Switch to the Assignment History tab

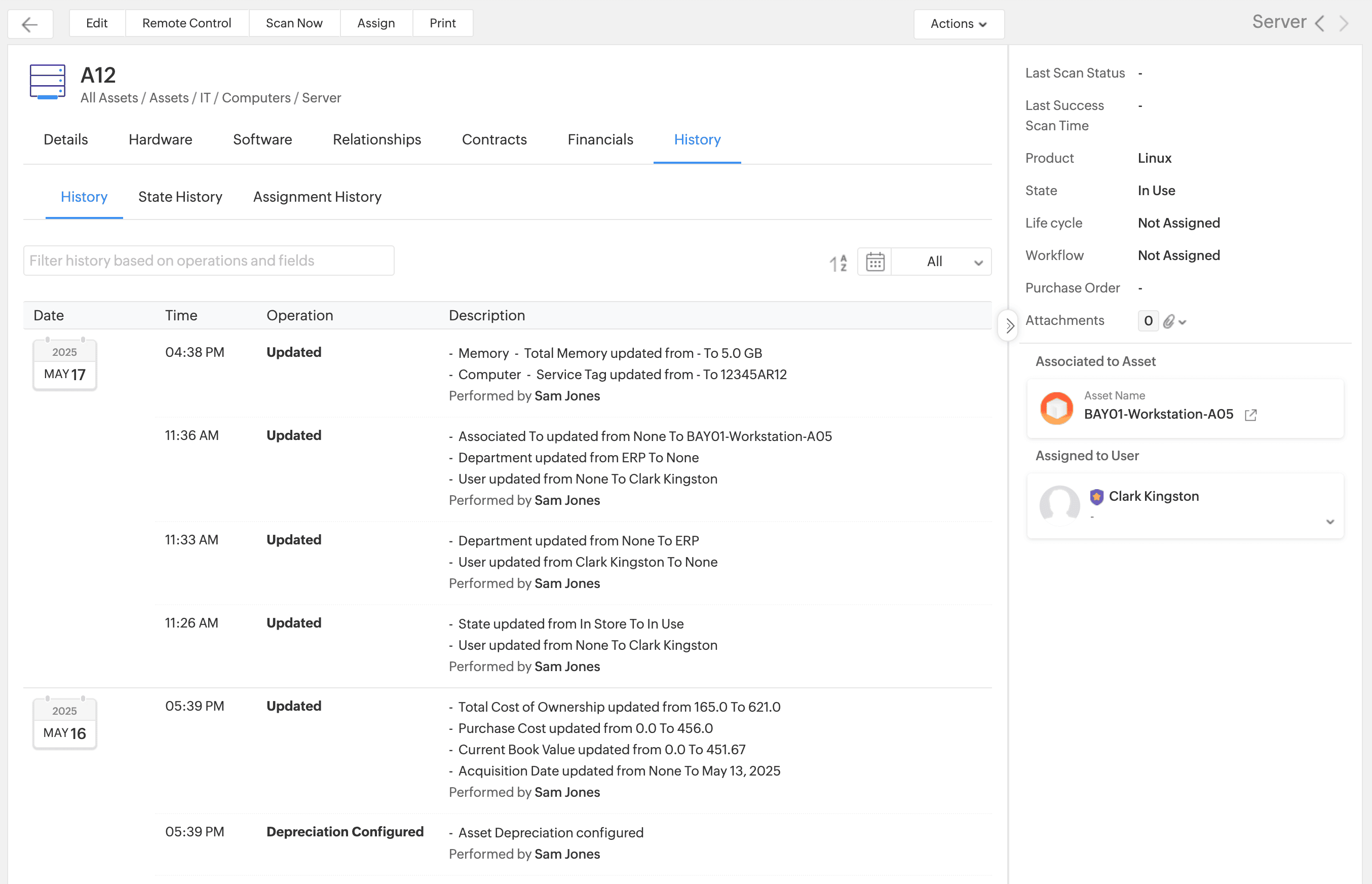[x=317, y=197]
